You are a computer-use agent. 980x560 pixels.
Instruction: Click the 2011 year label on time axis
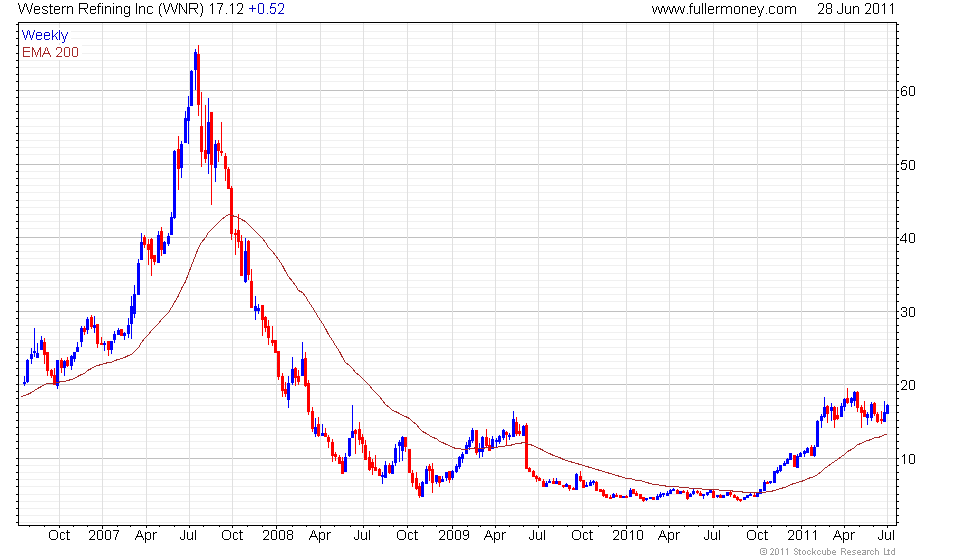pos(802,535)
